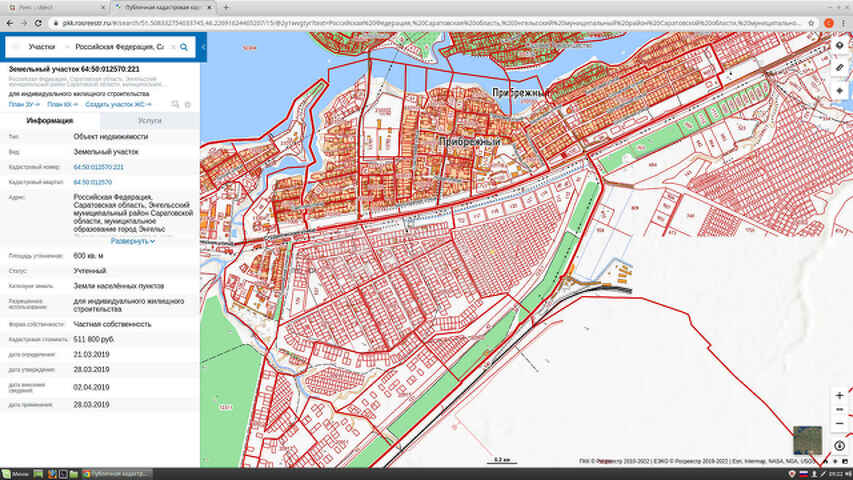
Task: Zoom in on the cadastral map
Action: [x=839, y=396]
